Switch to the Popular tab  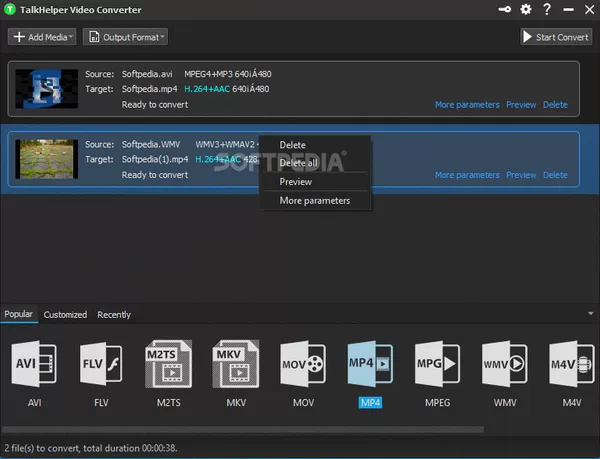click(18, 314)
